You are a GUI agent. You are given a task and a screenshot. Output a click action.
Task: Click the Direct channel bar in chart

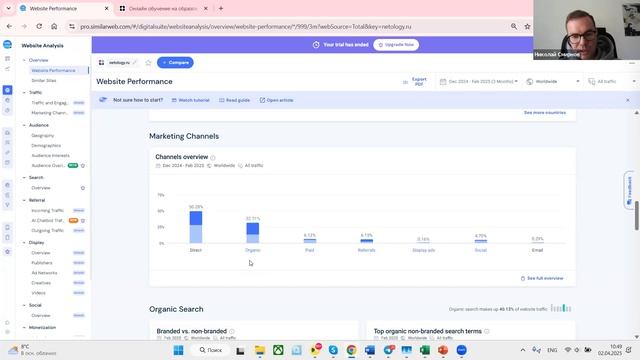pos(196,227)
